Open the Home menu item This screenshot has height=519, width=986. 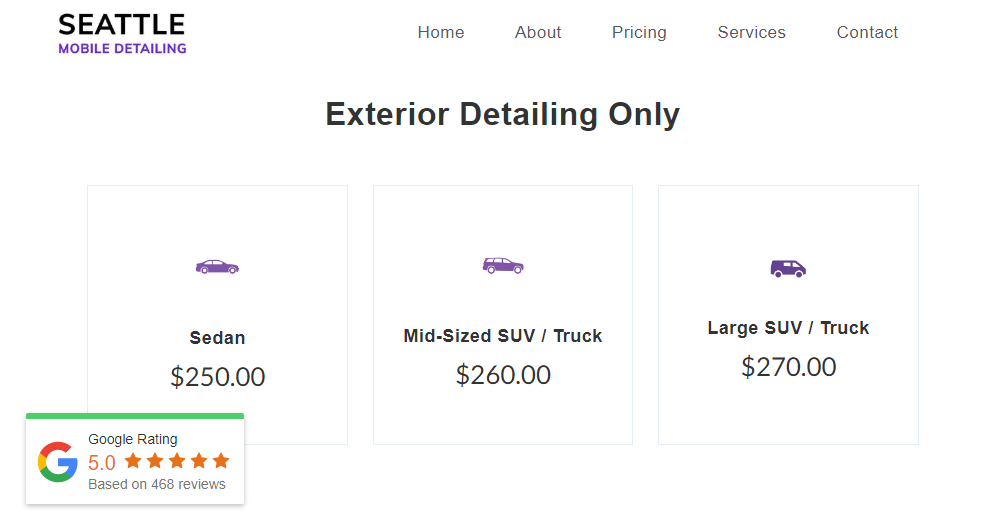[441, 32]
